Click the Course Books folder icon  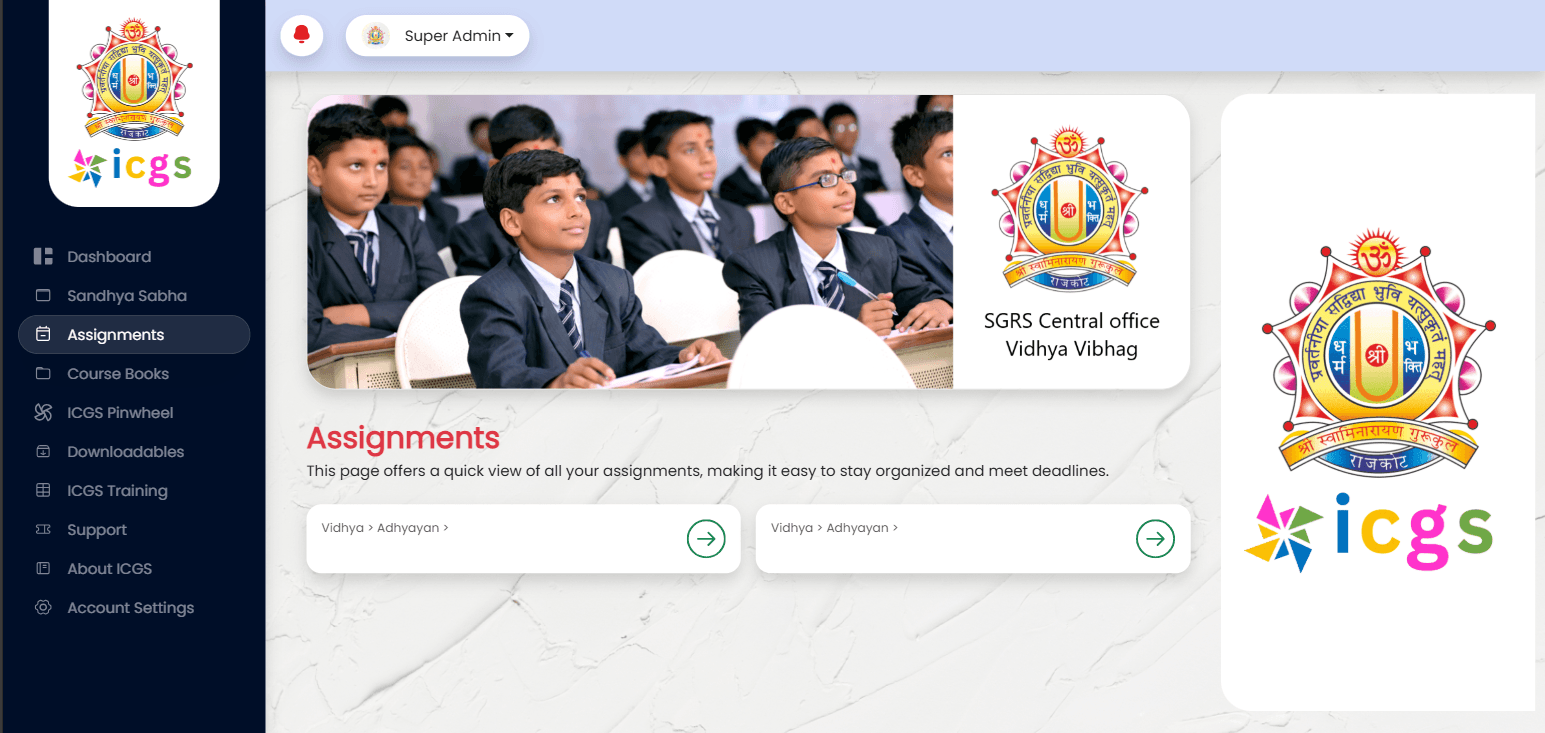[x=43, y=374]
